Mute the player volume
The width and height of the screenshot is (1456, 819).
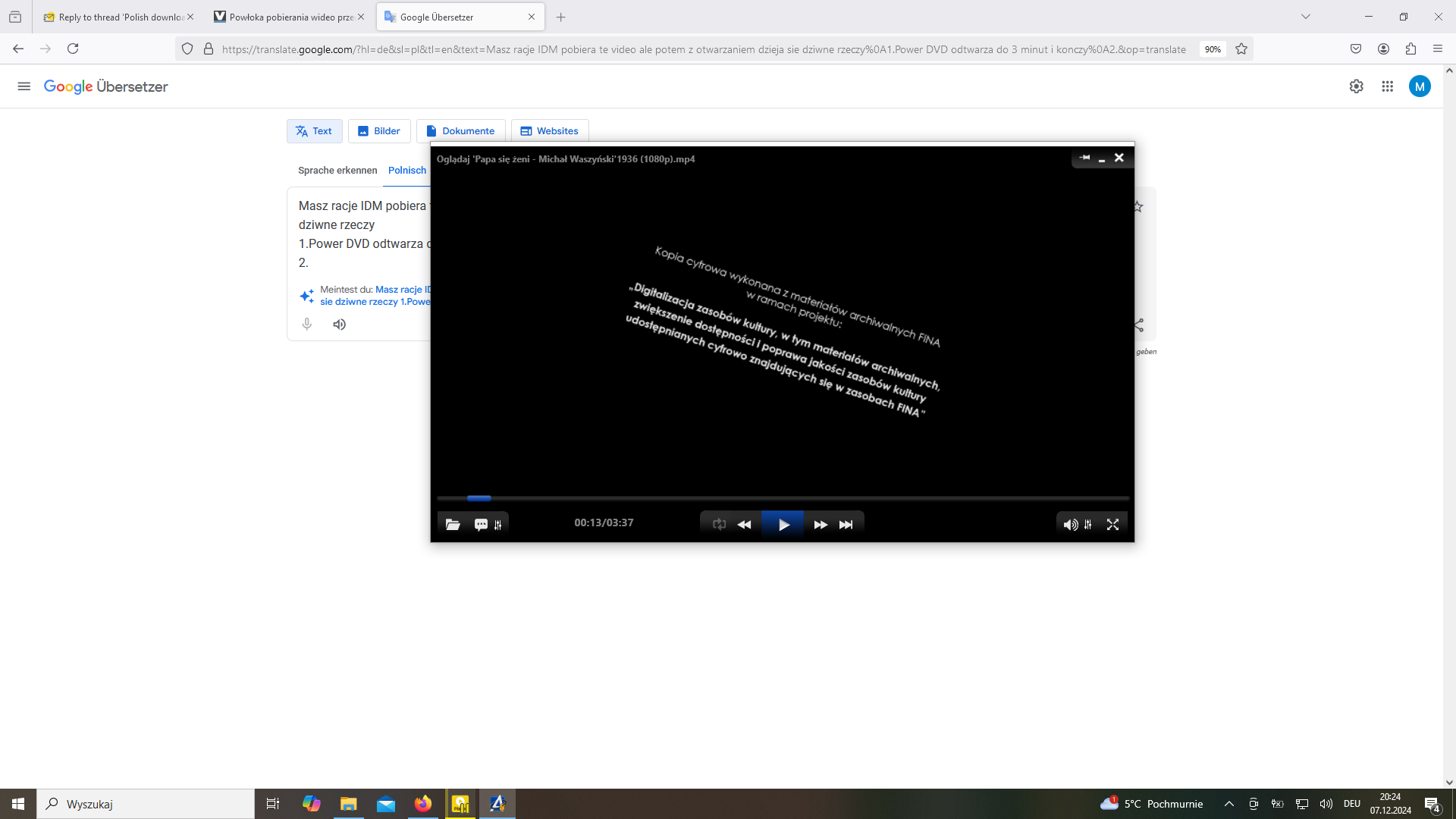click(x=1070, y=525)
